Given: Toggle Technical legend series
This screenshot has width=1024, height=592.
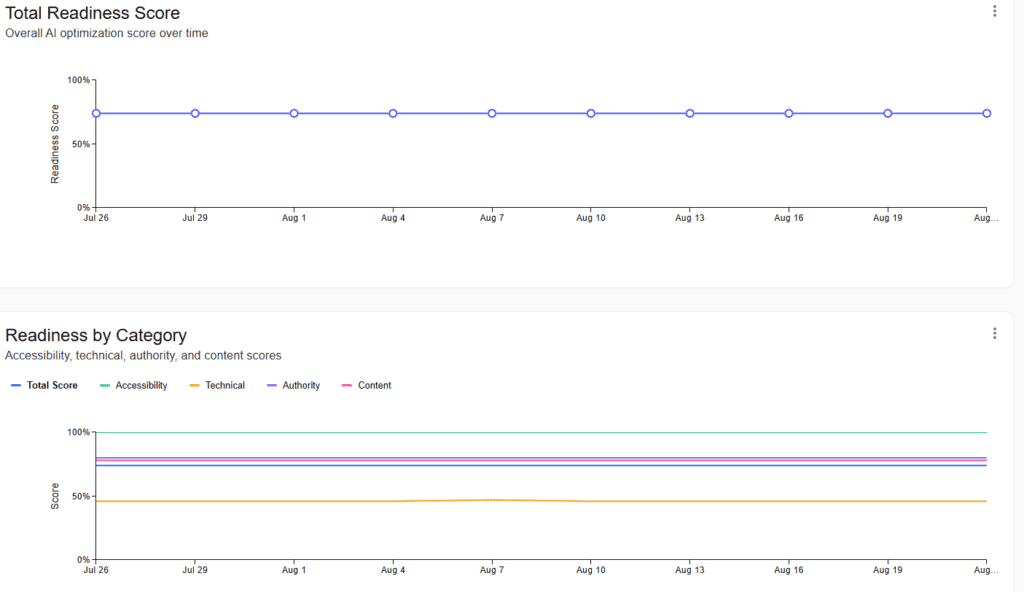Looking at the screenshot, I should (217, 386).
